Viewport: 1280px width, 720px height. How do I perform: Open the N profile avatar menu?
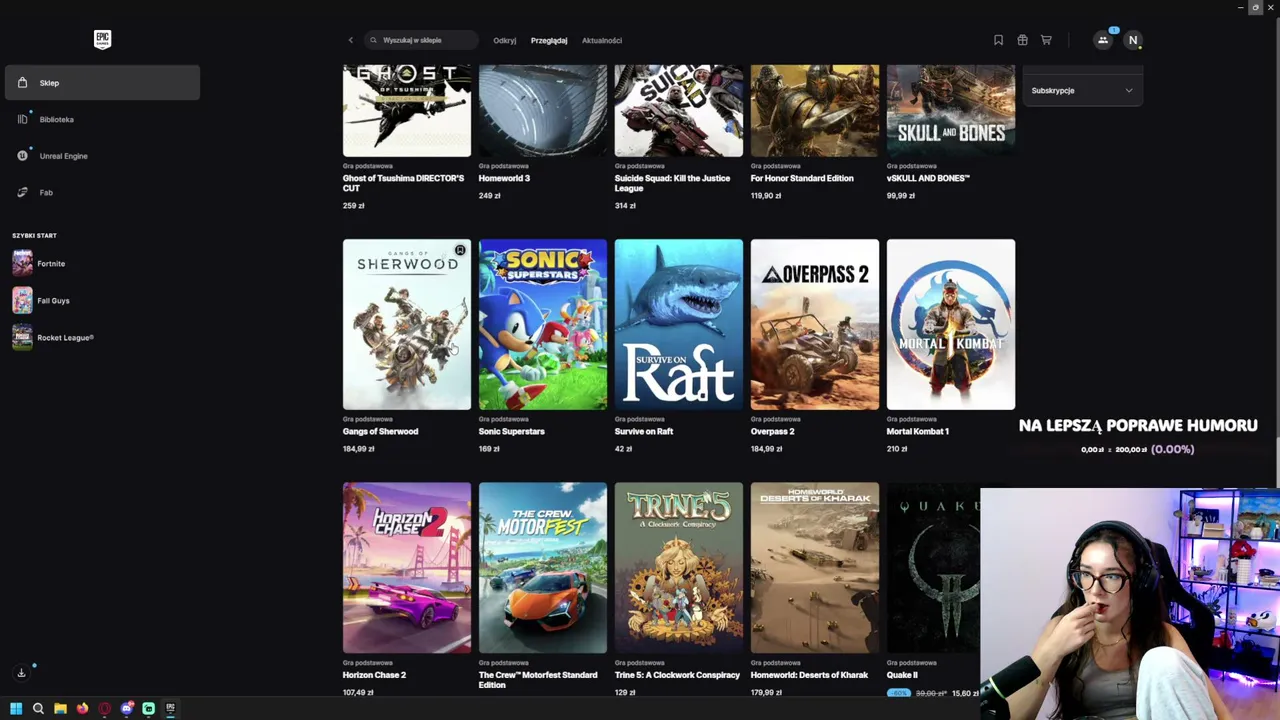pos(1133,40)
